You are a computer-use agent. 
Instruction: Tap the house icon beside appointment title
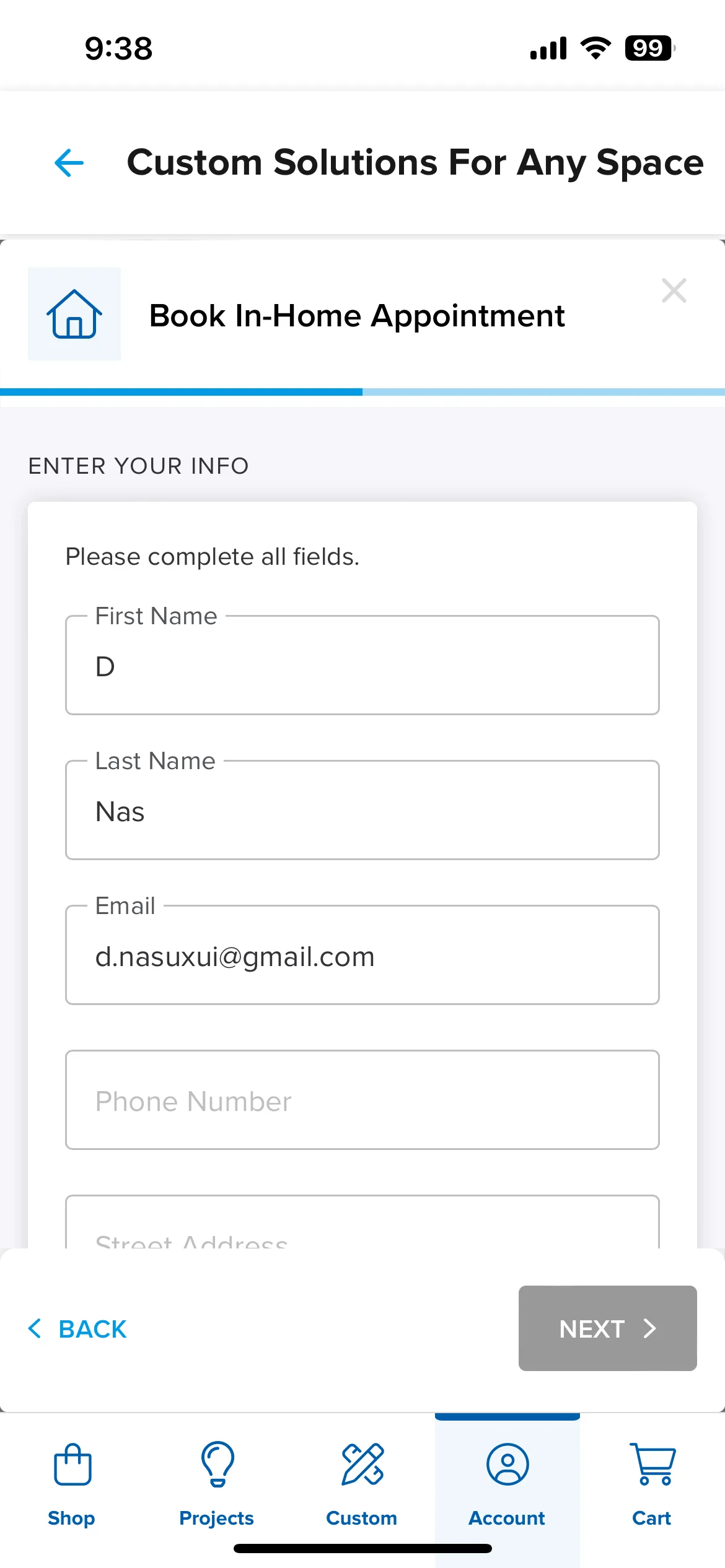click(74, 314)
